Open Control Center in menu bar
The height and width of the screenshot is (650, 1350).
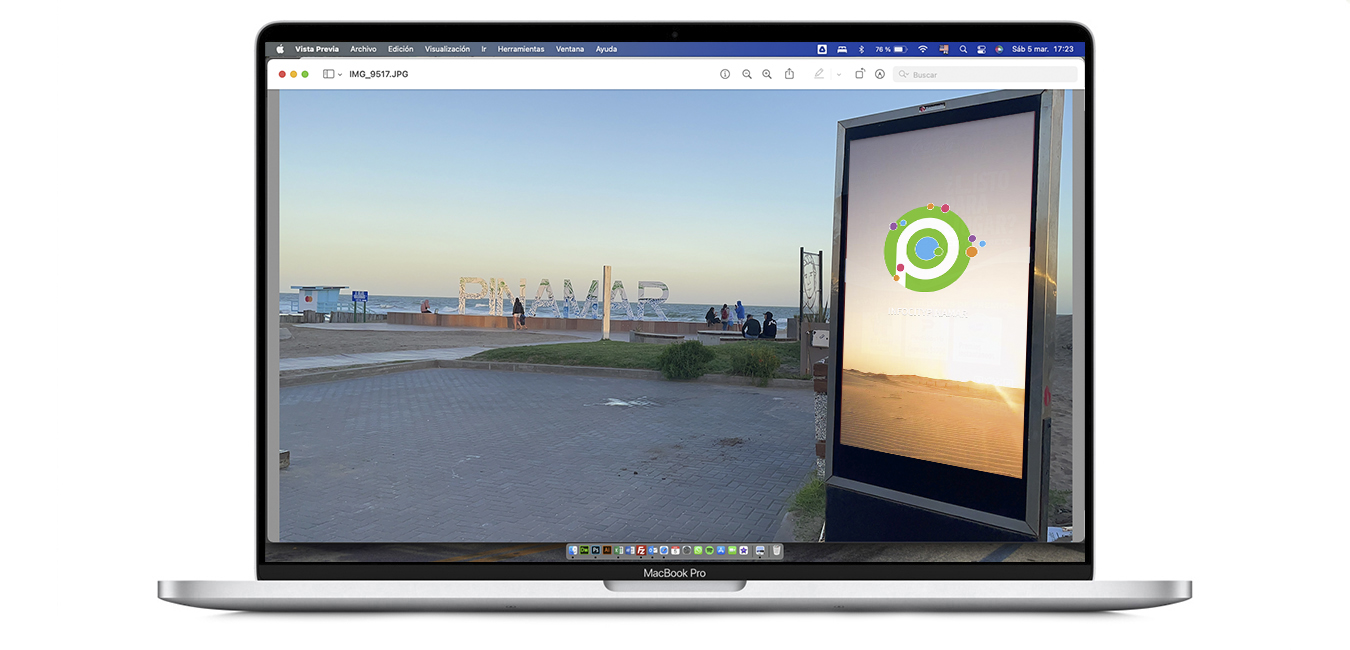click(981, 49)
